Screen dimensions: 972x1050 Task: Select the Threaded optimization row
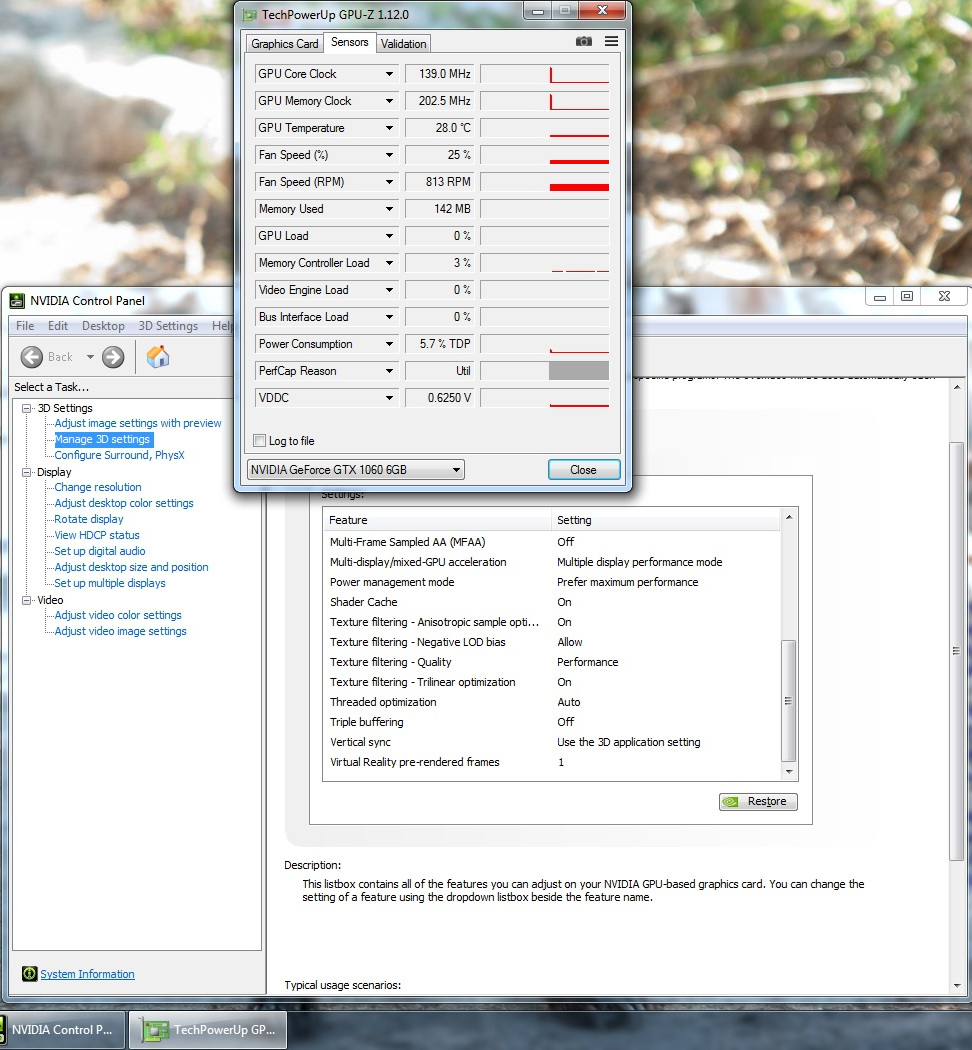[552, 702]
